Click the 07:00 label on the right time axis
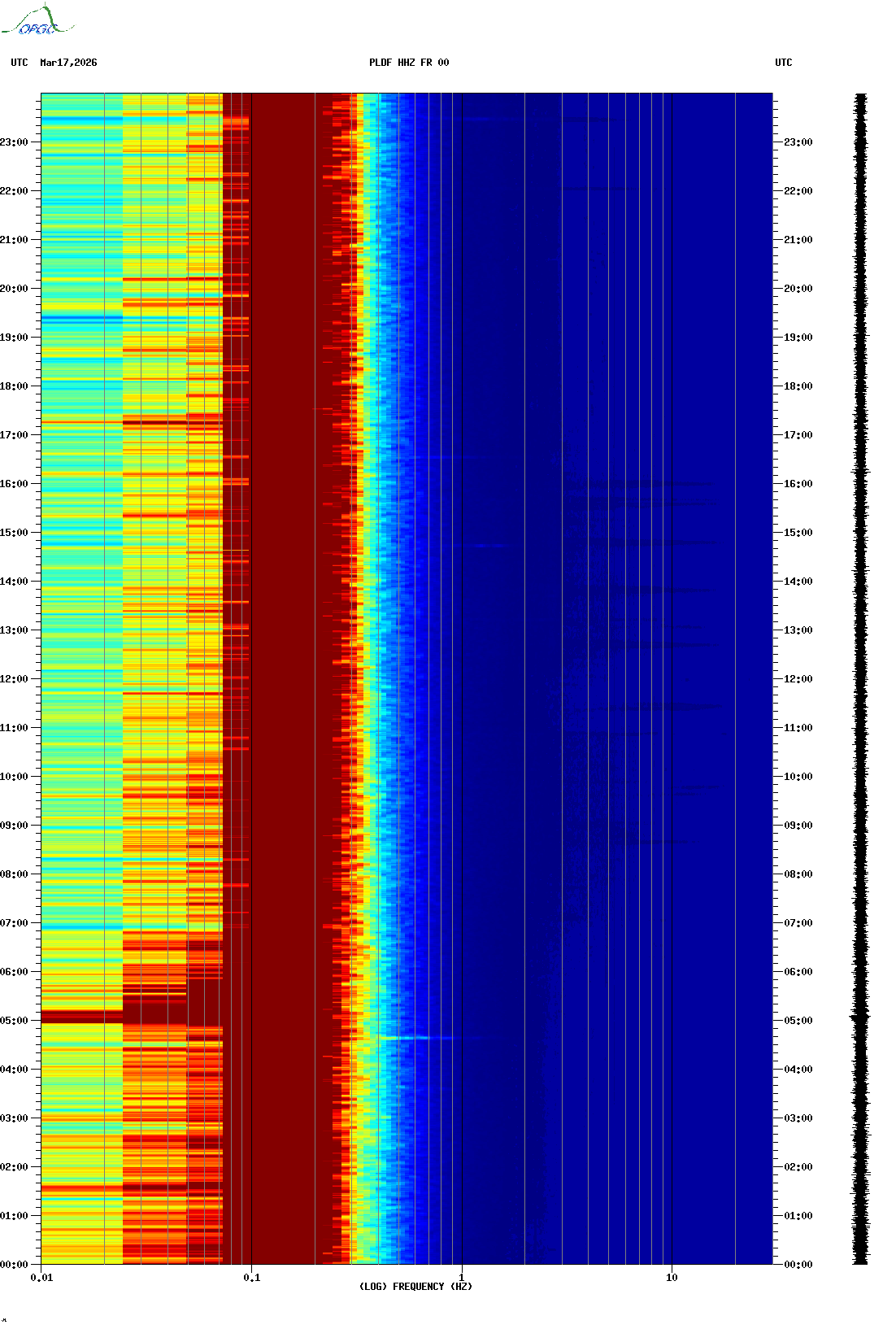Viewport: 896px width, 1329px height. pos(798,923)
